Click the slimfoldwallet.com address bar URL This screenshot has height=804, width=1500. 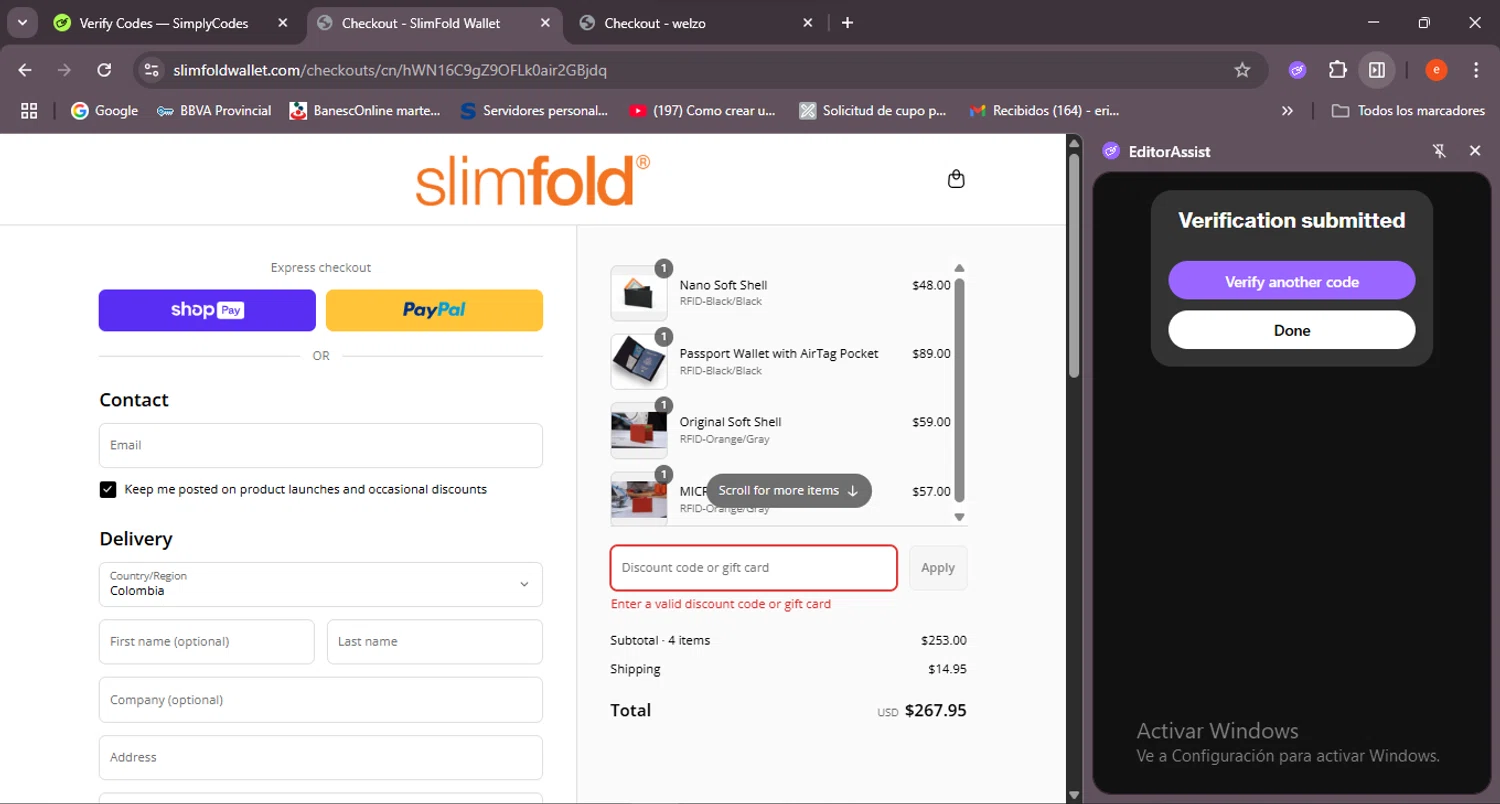390,70
